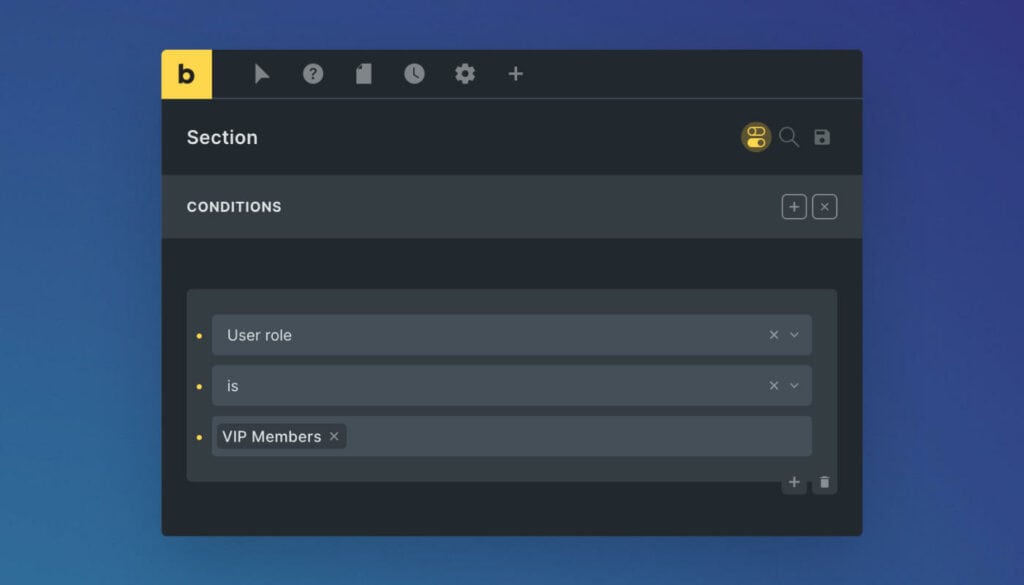Image resolution: width=1024 pixels, height=585 pixels.
Task: Select the cursor pointer tool in the toolbar
Action: pos(262,73)
